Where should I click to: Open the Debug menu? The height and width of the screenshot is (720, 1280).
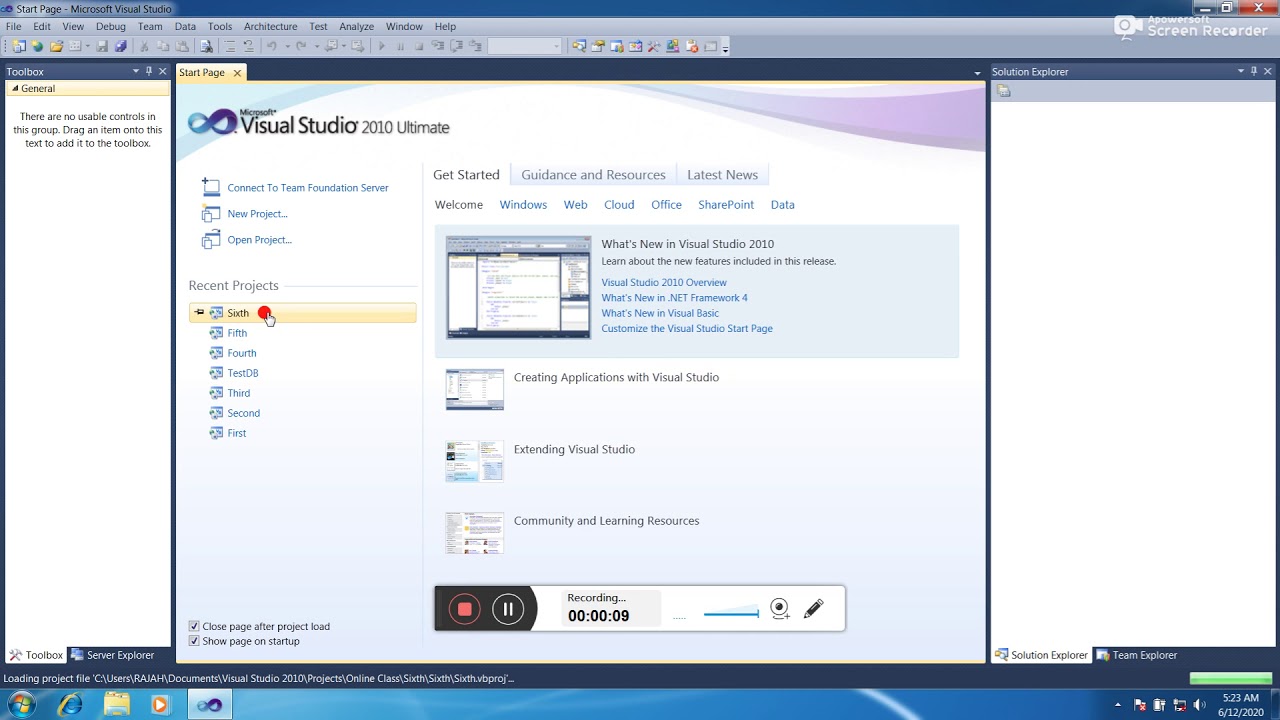tap(110, 26)
